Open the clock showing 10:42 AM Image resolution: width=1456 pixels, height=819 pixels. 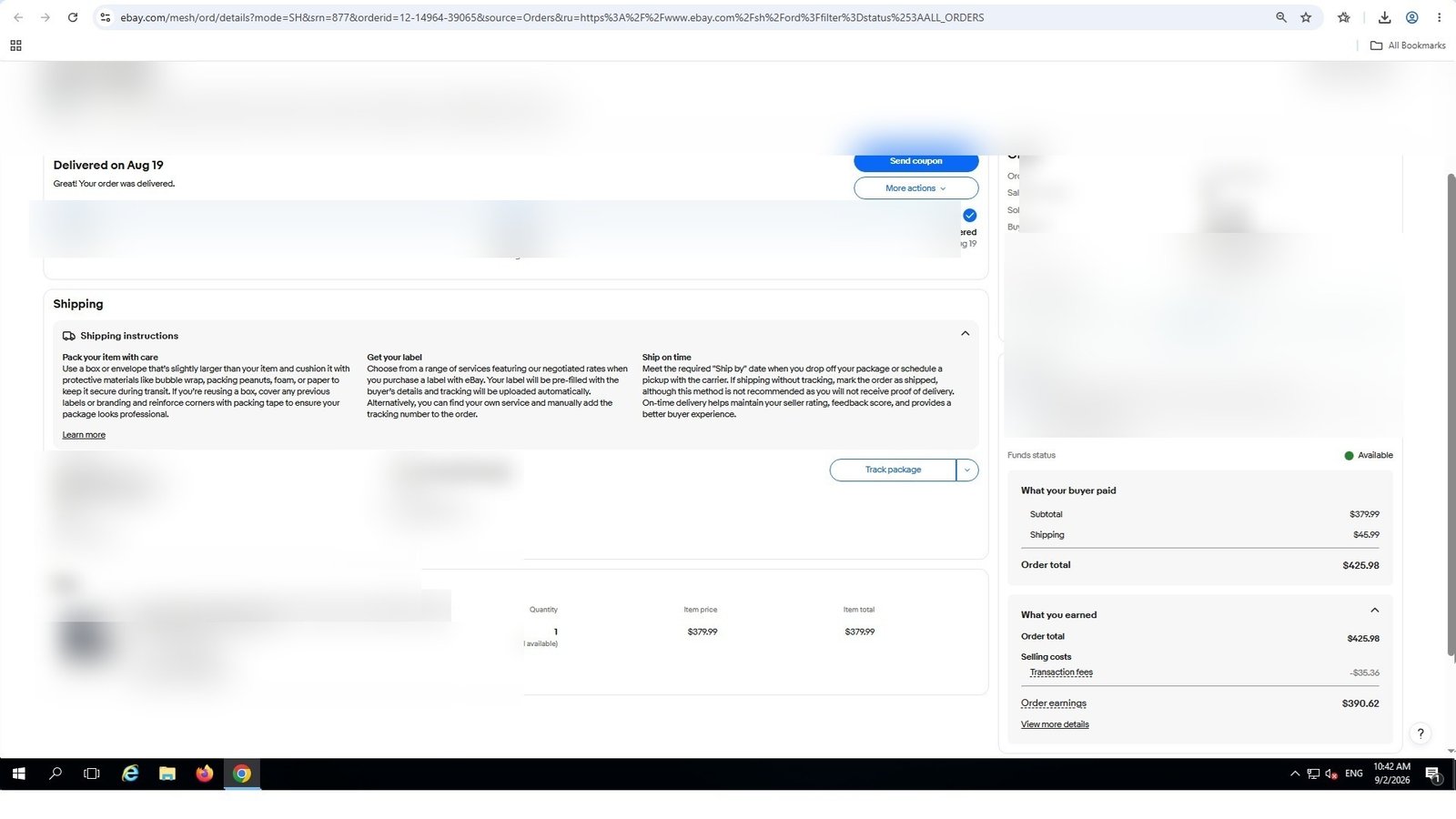1392,773
